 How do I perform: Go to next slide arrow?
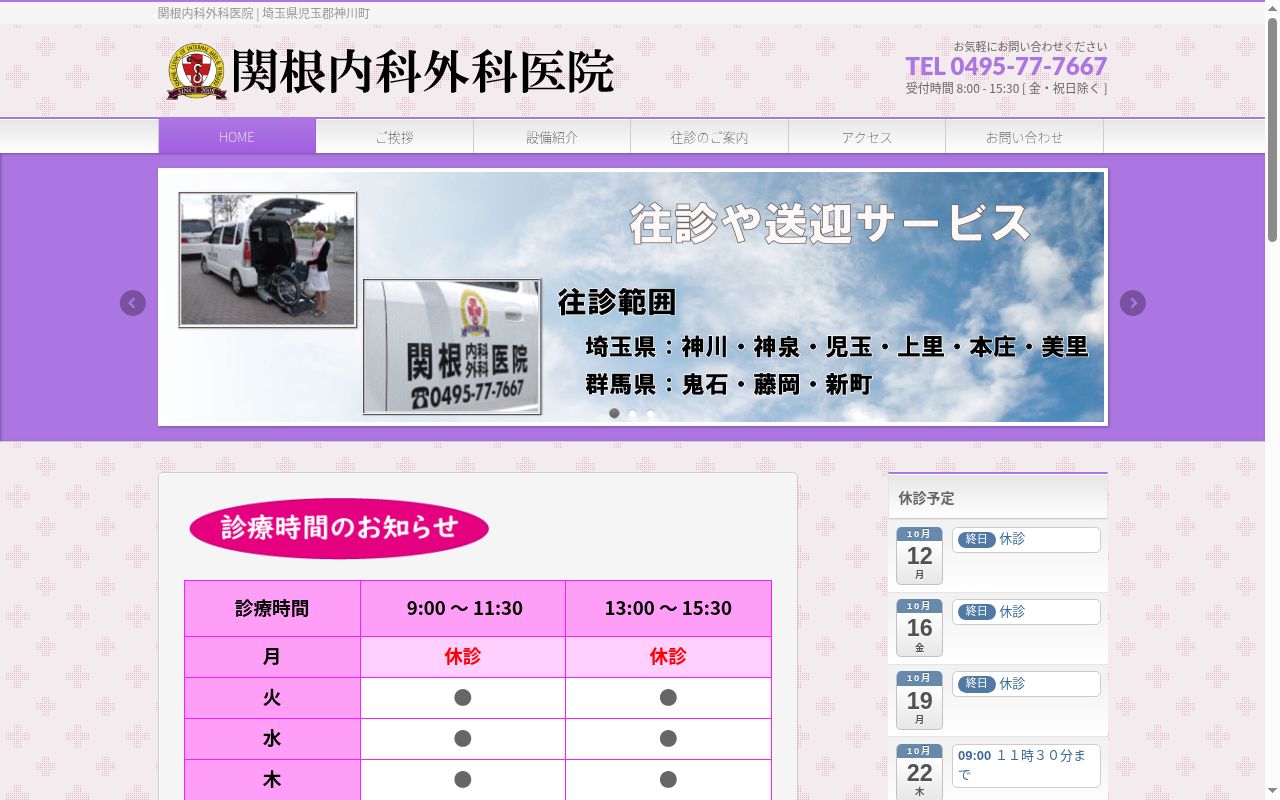1133,303
